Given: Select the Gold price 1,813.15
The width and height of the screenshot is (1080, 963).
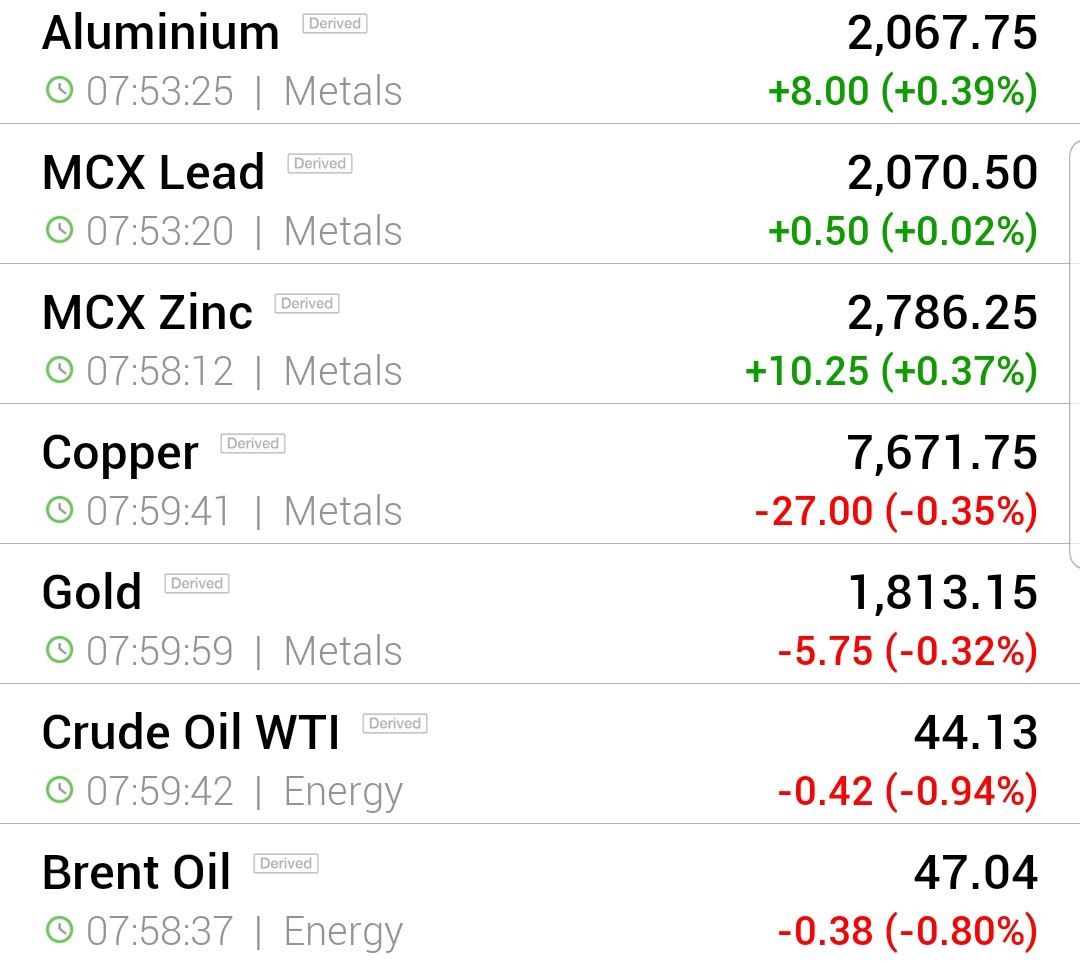Looking at the screenshot, I should tap(942, 592).
